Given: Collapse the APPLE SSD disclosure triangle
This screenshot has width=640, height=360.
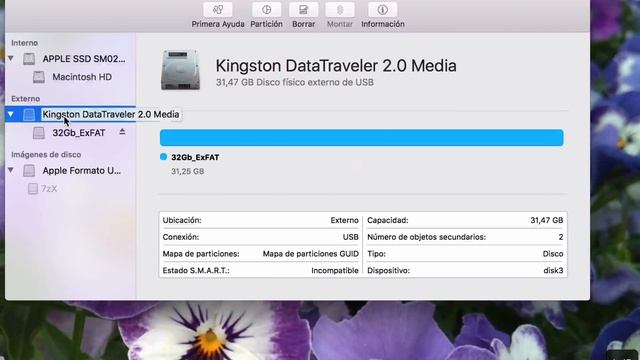Looking at the screenshot, I should [11, 59].
